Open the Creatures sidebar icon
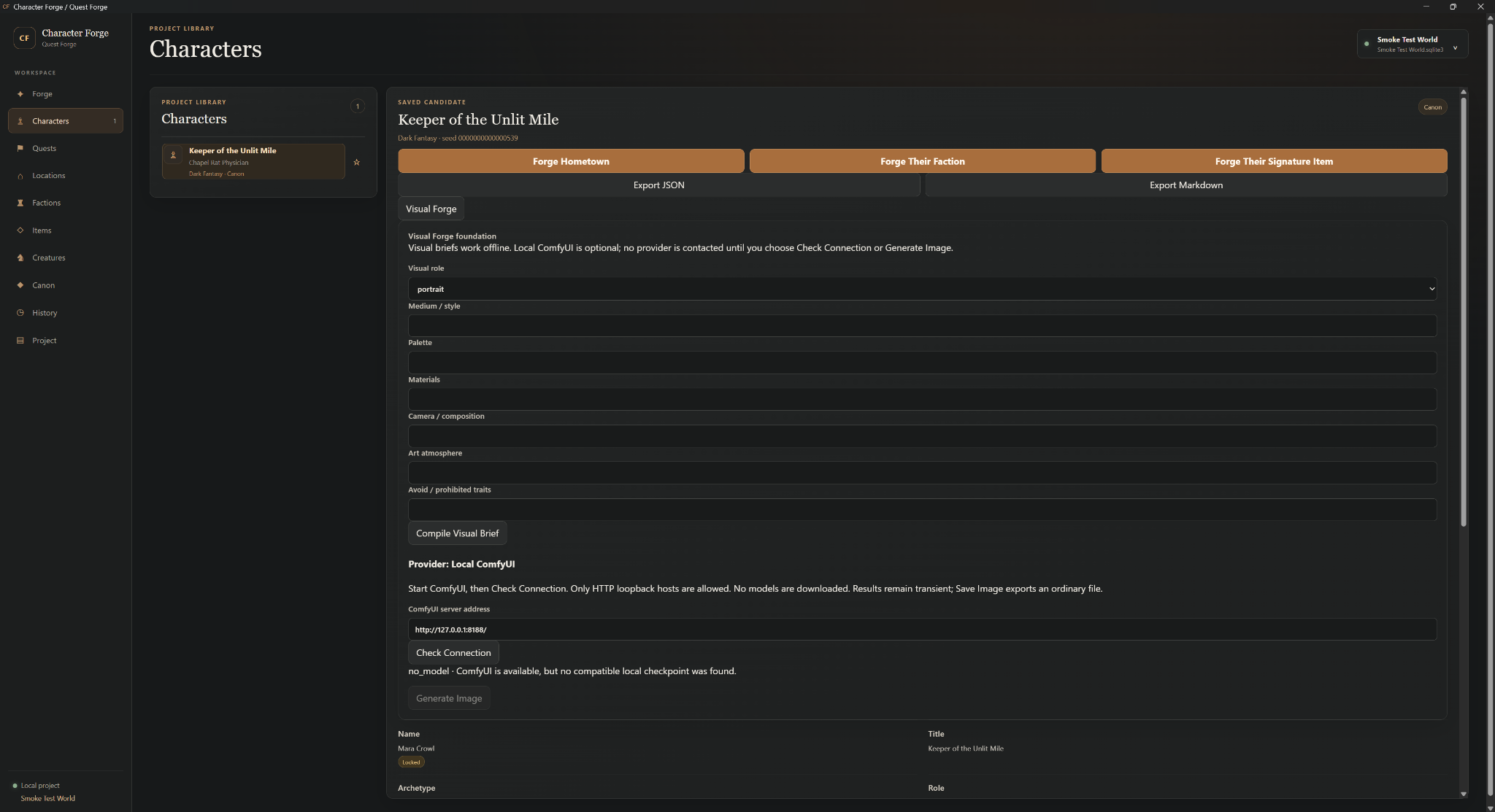 20,258
